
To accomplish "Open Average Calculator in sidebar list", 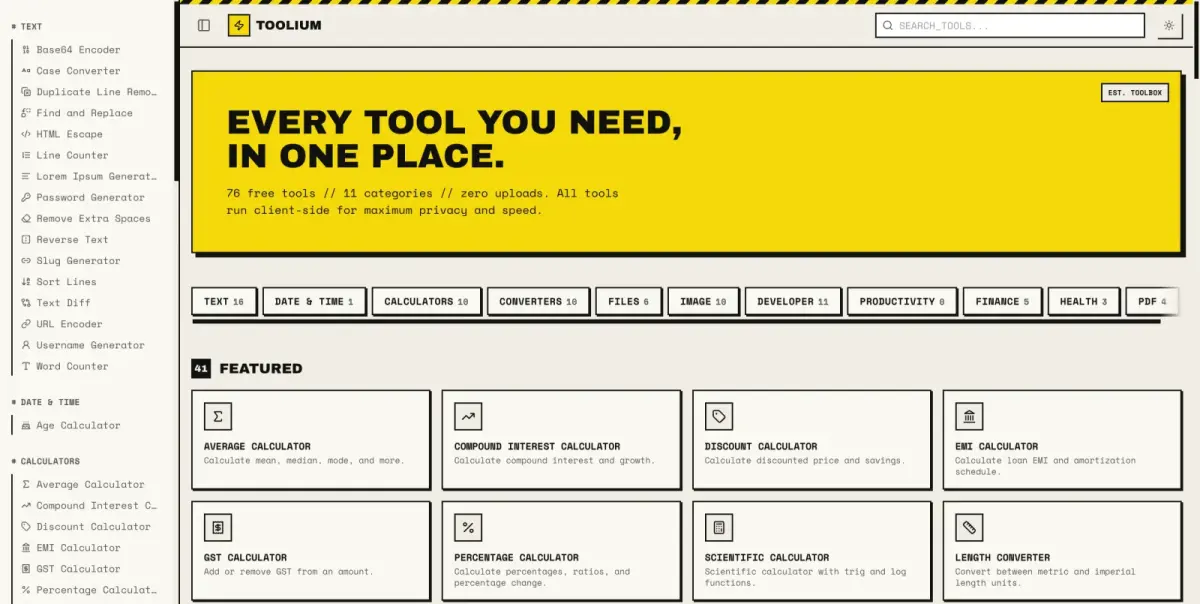I will point(90,484).
